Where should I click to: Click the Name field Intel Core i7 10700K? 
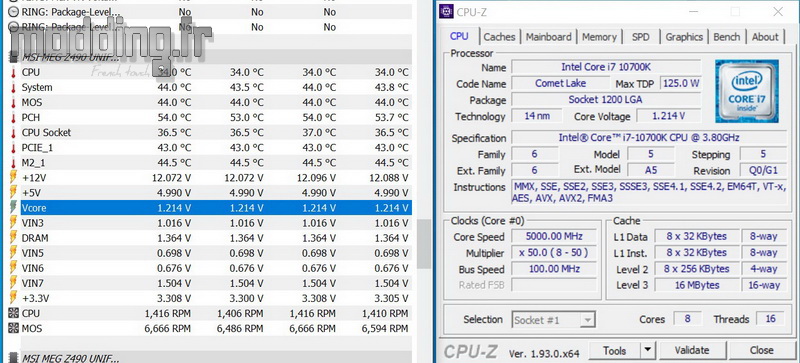[x=606, y=67]
